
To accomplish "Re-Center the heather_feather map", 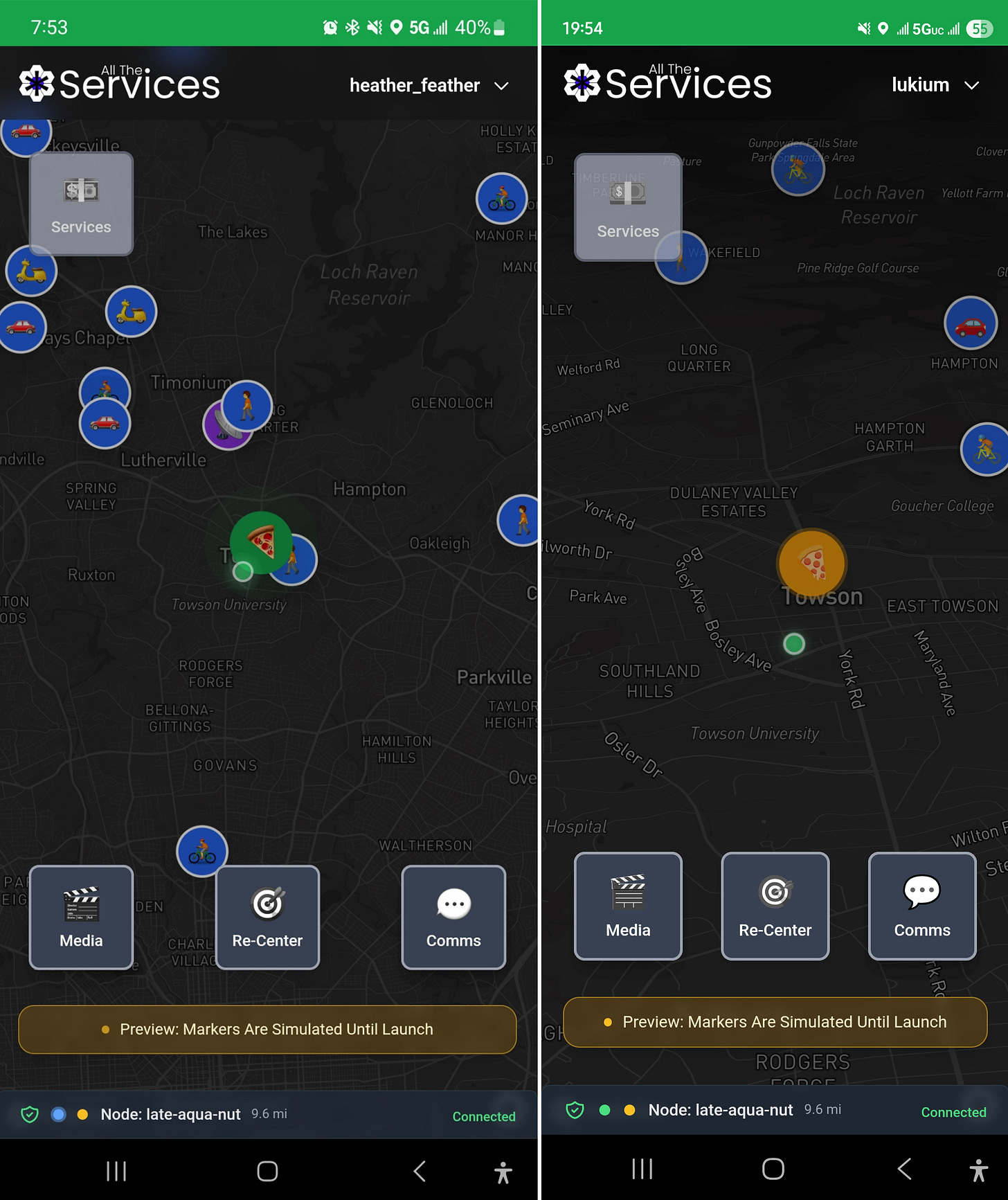I will 267,917.
